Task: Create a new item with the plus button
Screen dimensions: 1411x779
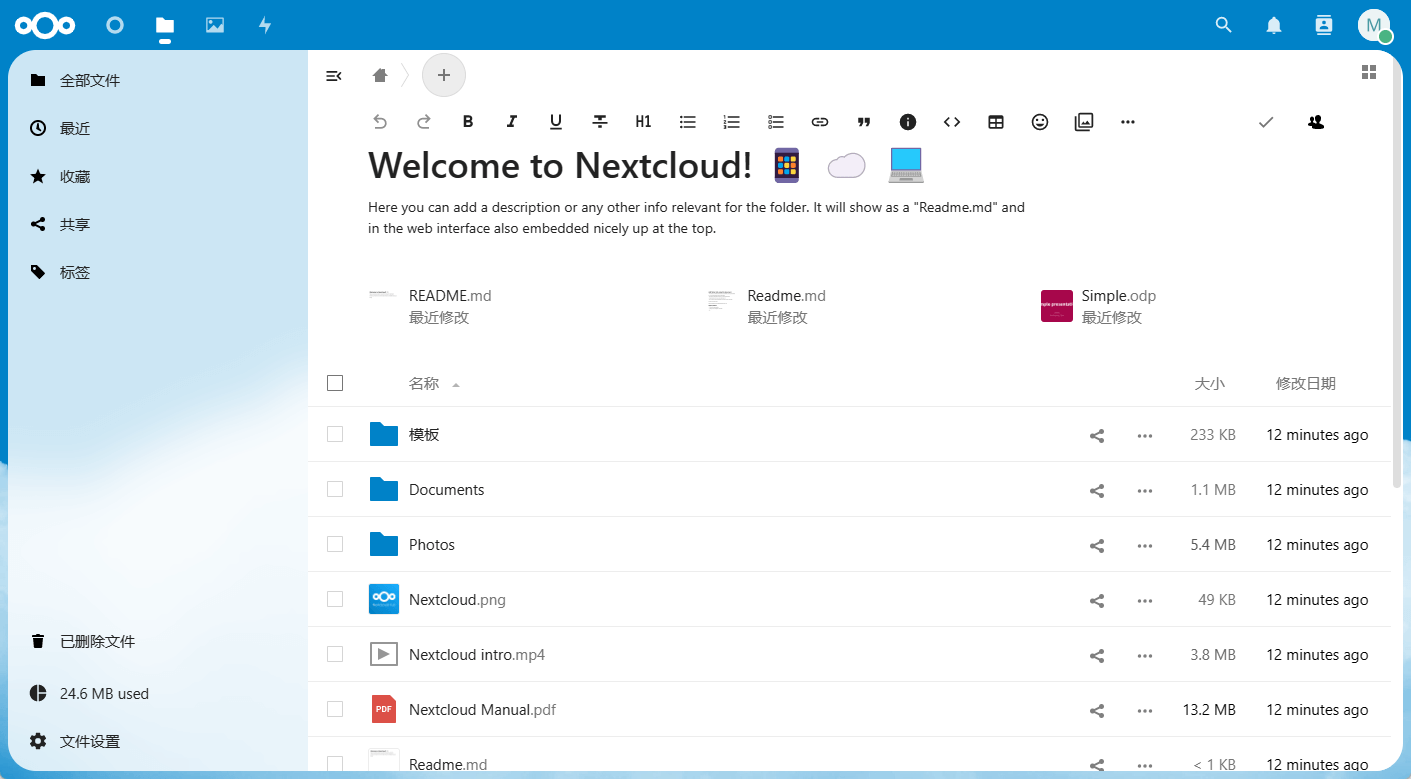Action: tap(443, 75)
